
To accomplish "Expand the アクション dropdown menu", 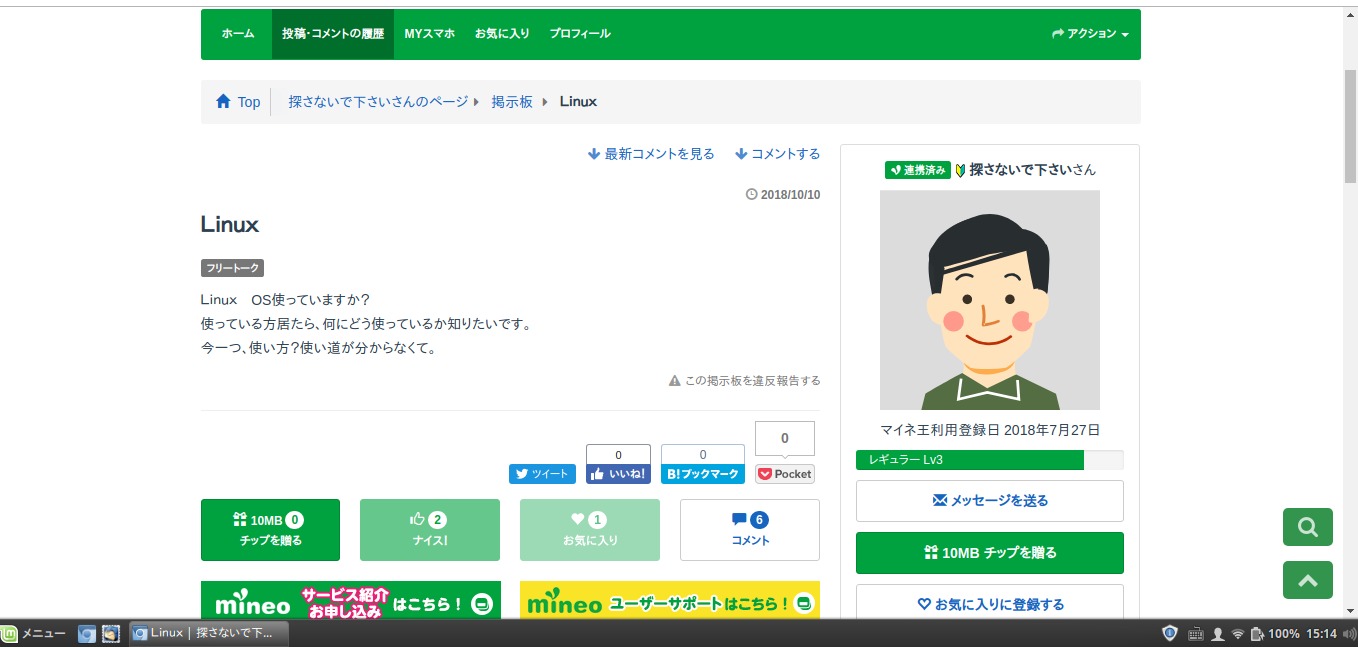I will (x=1090, y=34).
